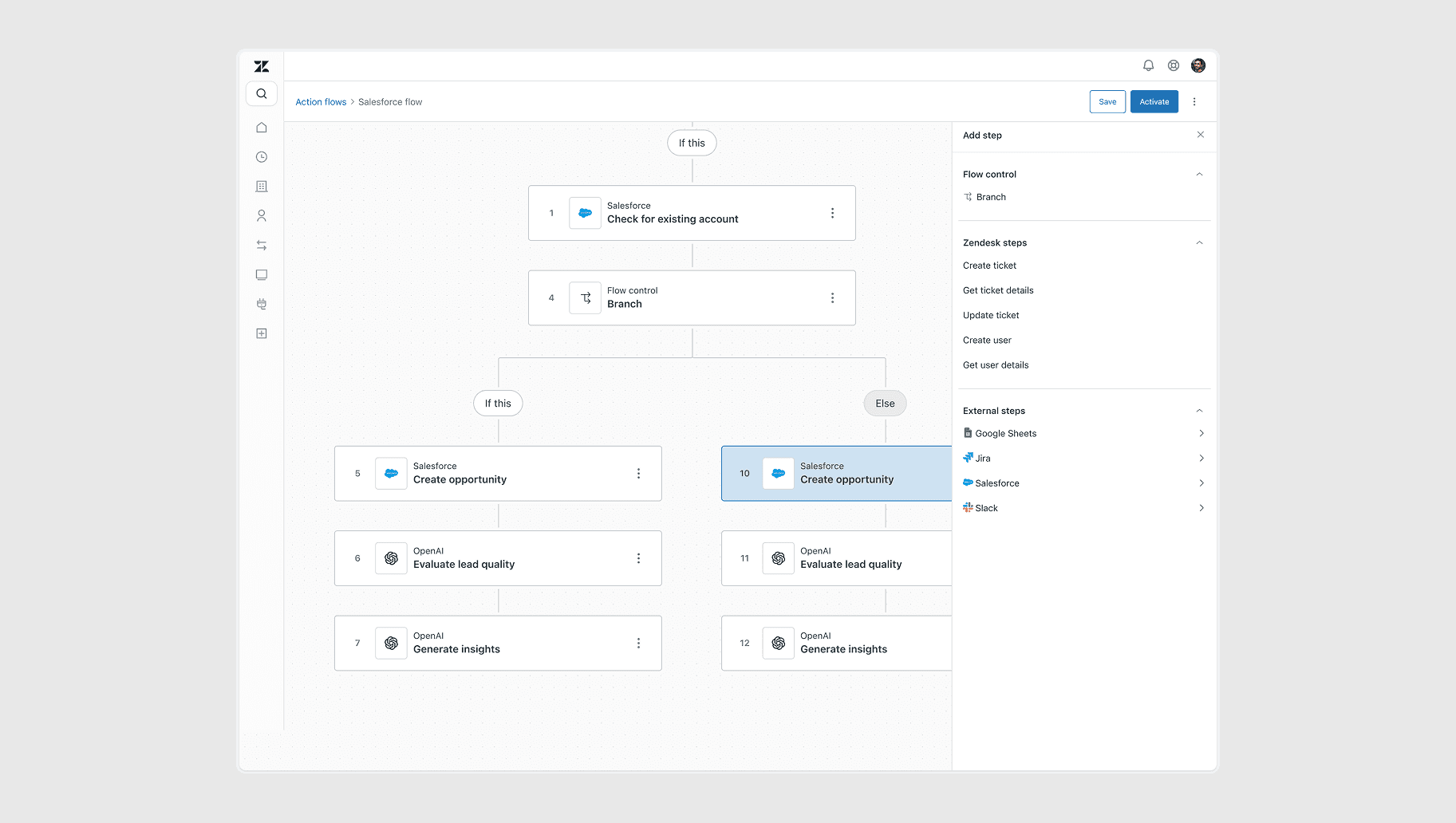Open the people user icon in sidebar

(262, 216)
